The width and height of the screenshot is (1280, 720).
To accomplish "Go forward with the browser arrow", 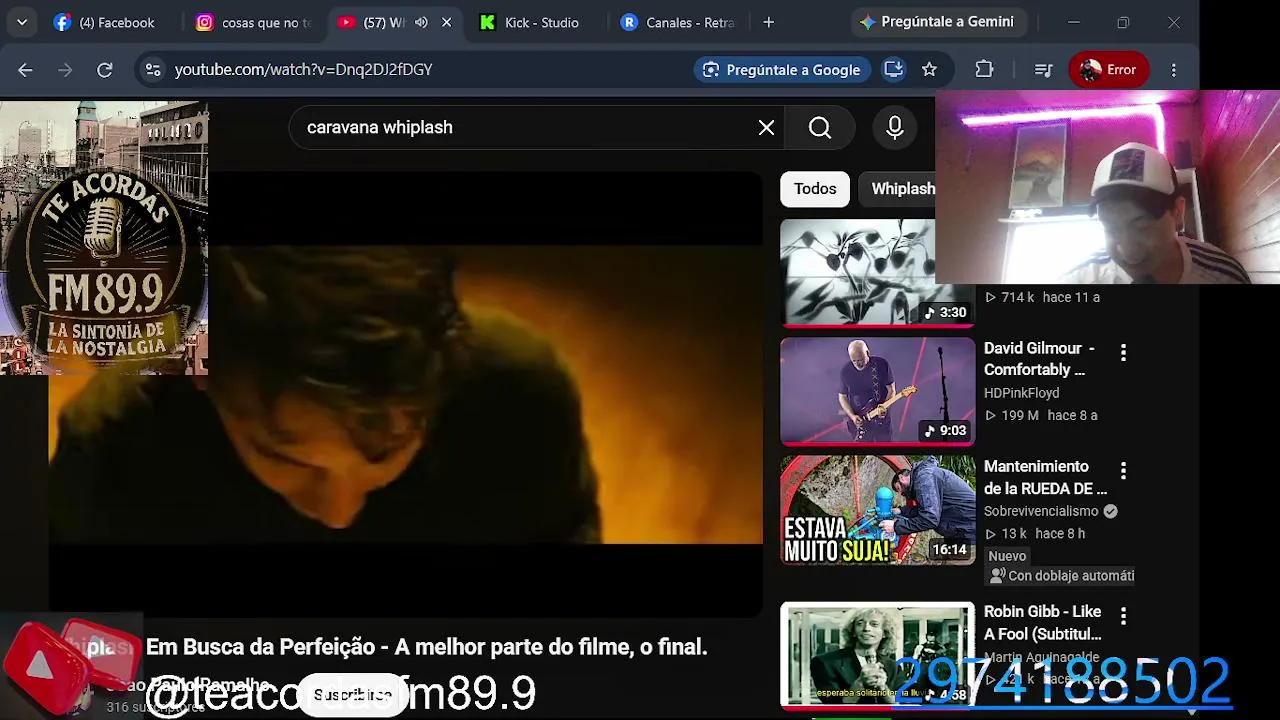I will click(65, 69).
